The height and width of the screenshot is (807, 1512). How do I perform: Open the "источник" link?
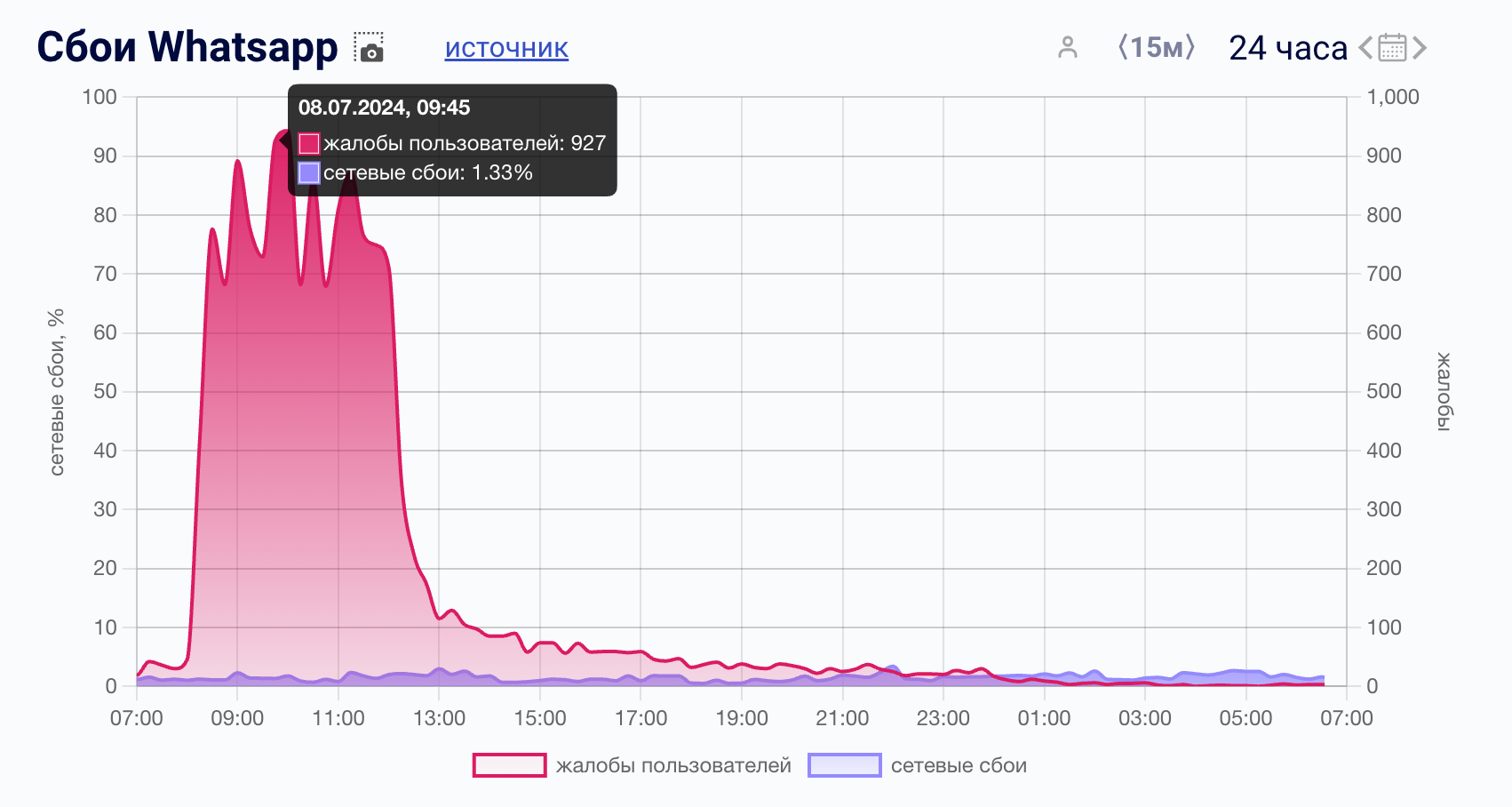[x=506, y=48]
